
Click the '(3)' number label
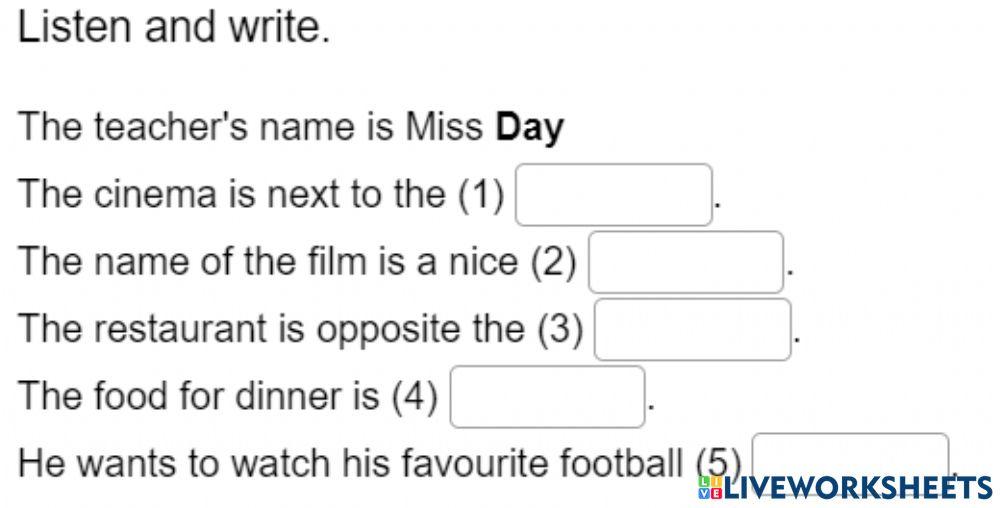coord(560,329)
